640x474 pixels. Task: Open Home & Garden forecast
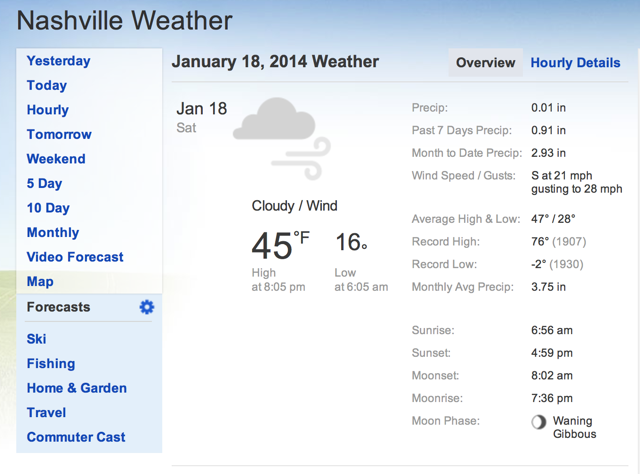[x=77, y=388]
